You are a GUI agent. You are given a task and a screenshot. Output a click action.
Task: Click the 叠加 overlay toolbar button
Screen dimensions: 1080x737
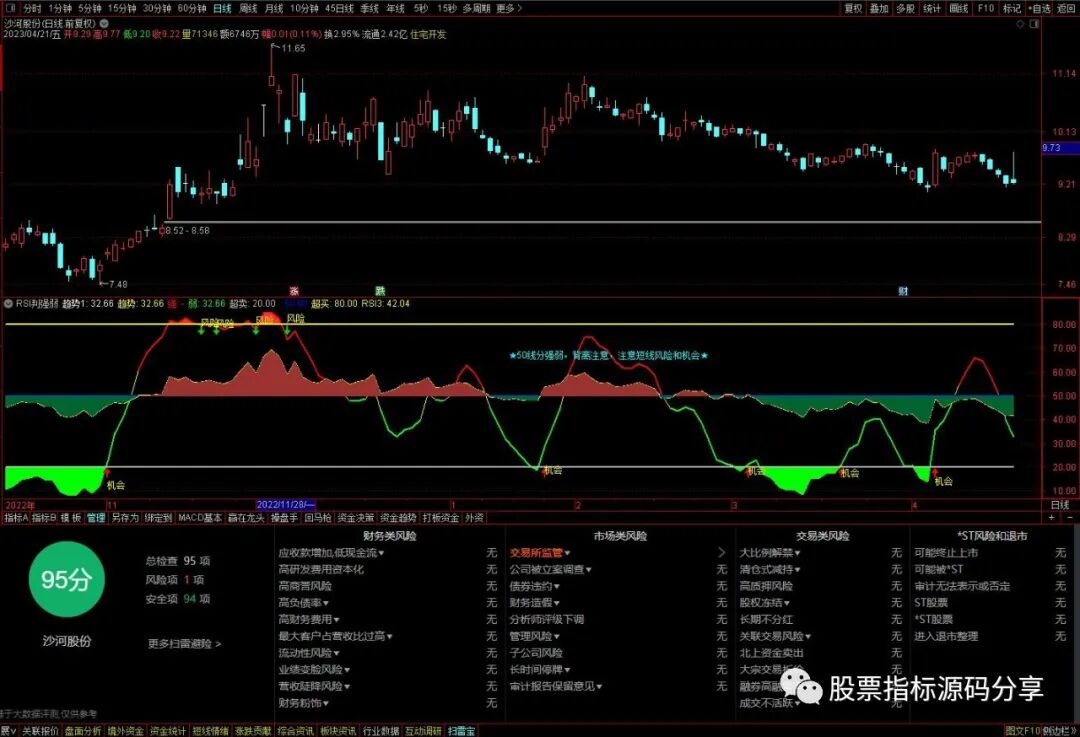click(x=879, y=8)
